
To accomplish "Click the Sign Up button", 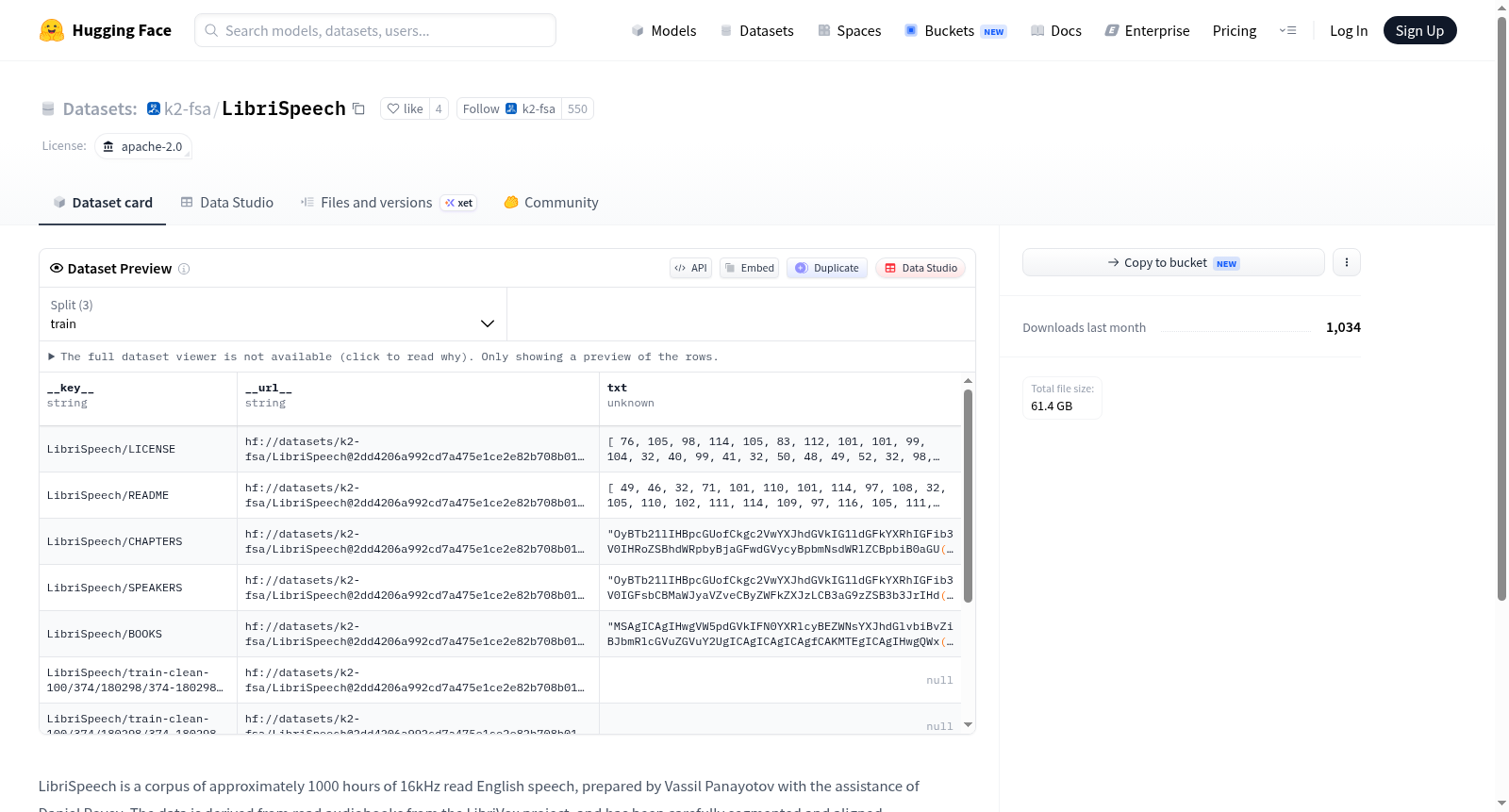I will point(1419,30).
